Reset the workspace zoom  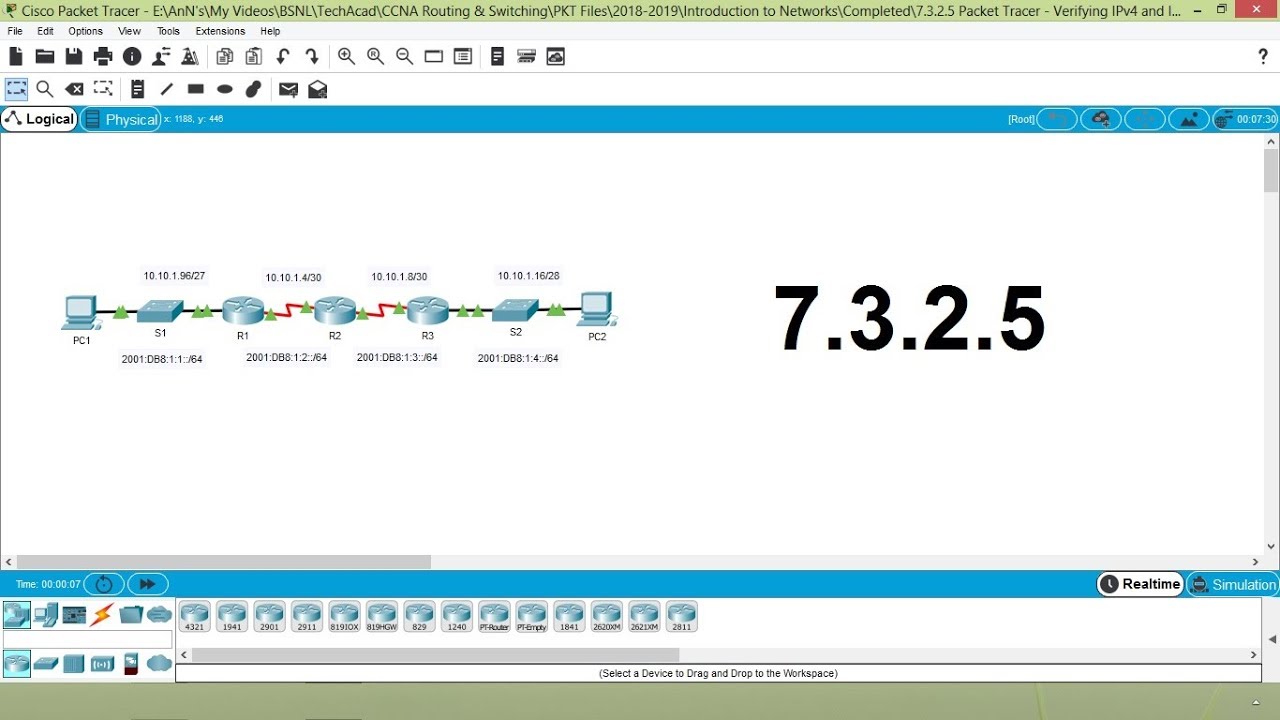pos(375,56)
